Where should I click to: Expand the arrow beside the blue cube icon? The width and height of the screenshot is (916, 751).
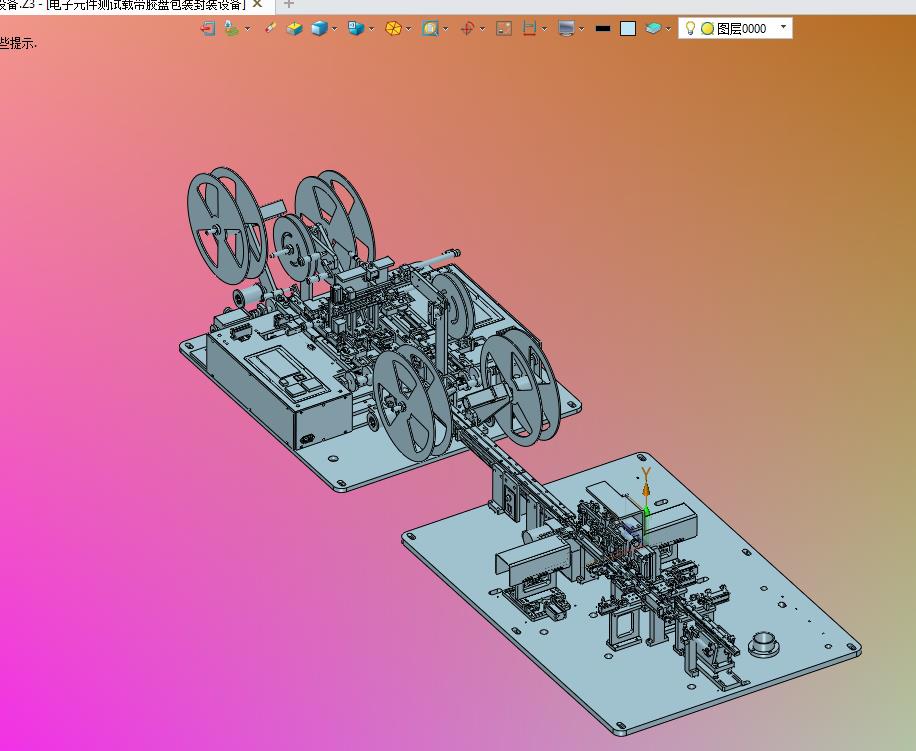tap(334, 28)
